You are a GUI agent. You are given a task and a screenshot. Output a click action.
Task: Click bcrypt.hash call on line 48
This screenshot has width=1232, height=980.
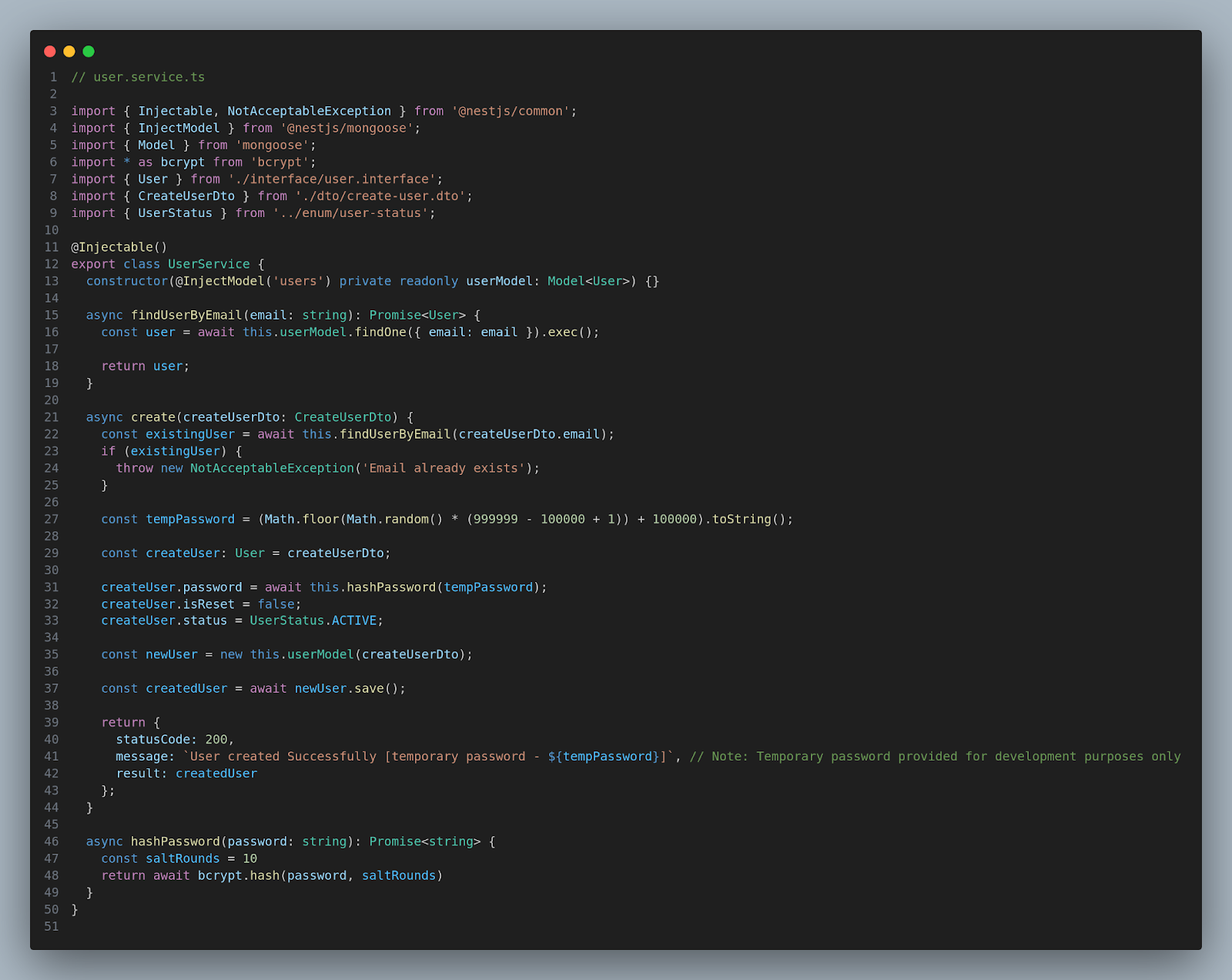[238, 875]
